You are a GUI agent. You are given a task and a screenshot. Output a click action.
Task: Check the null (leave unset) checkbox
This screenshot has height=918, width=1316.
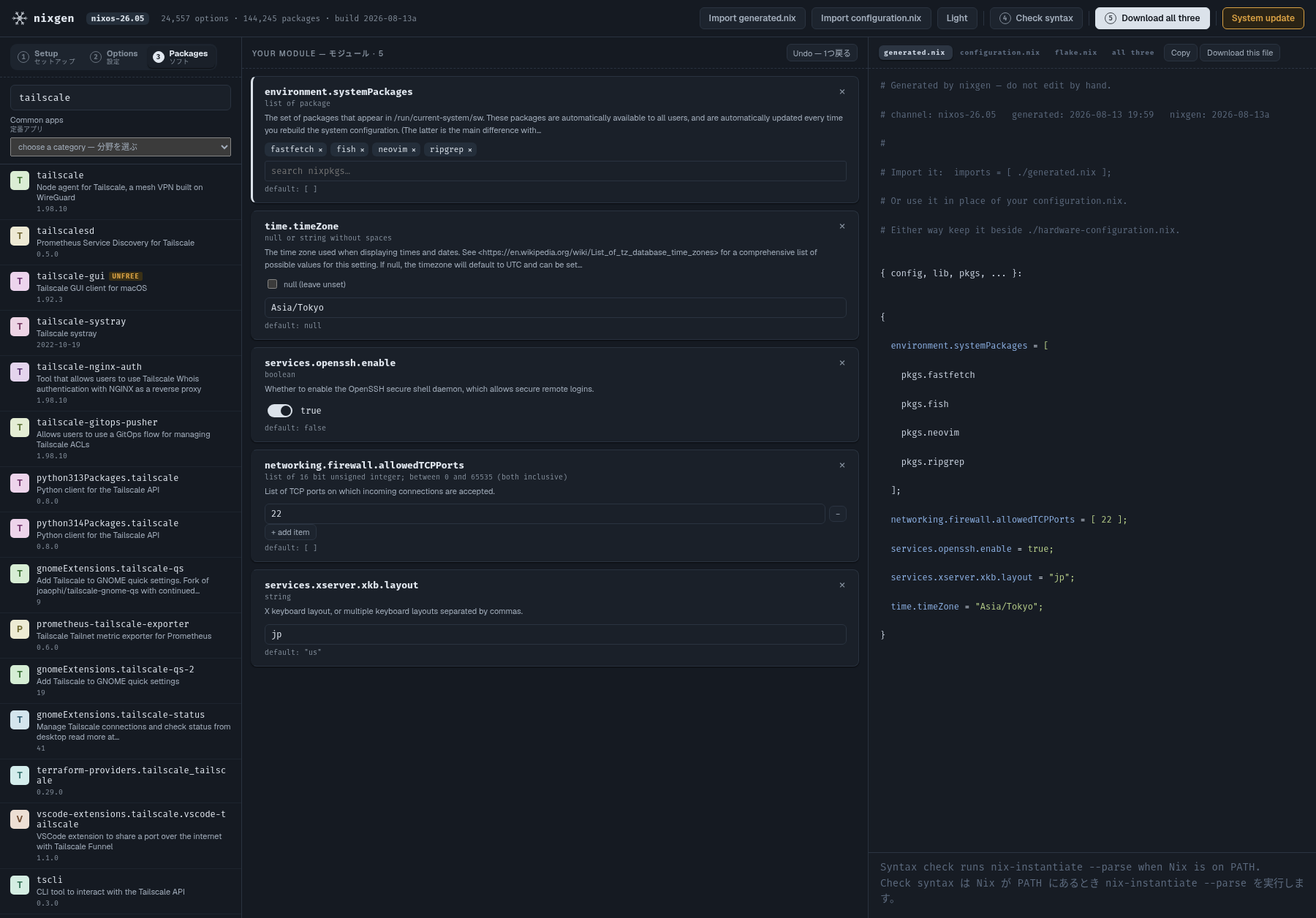(272, 284)
